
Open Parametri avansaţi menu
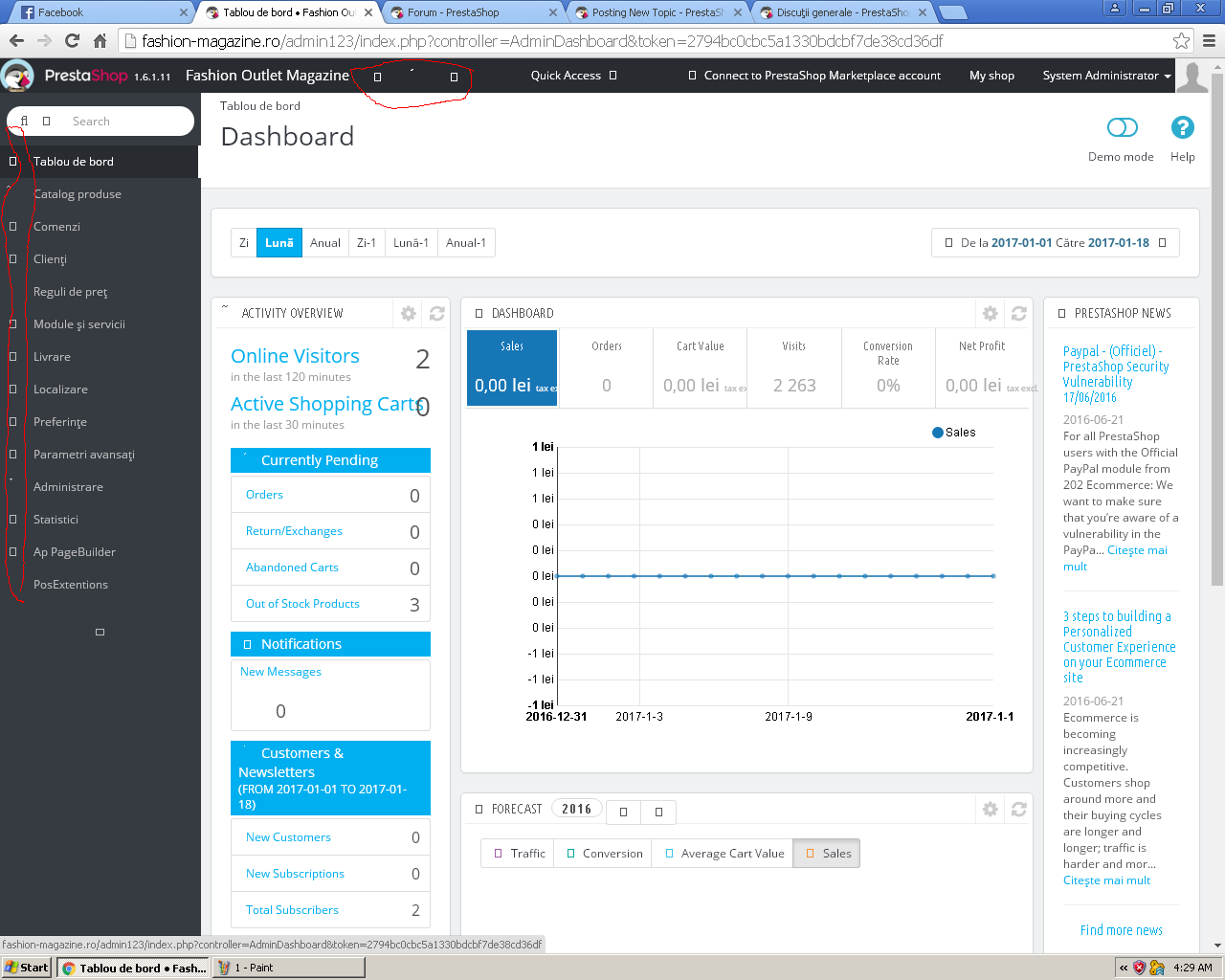84,455
